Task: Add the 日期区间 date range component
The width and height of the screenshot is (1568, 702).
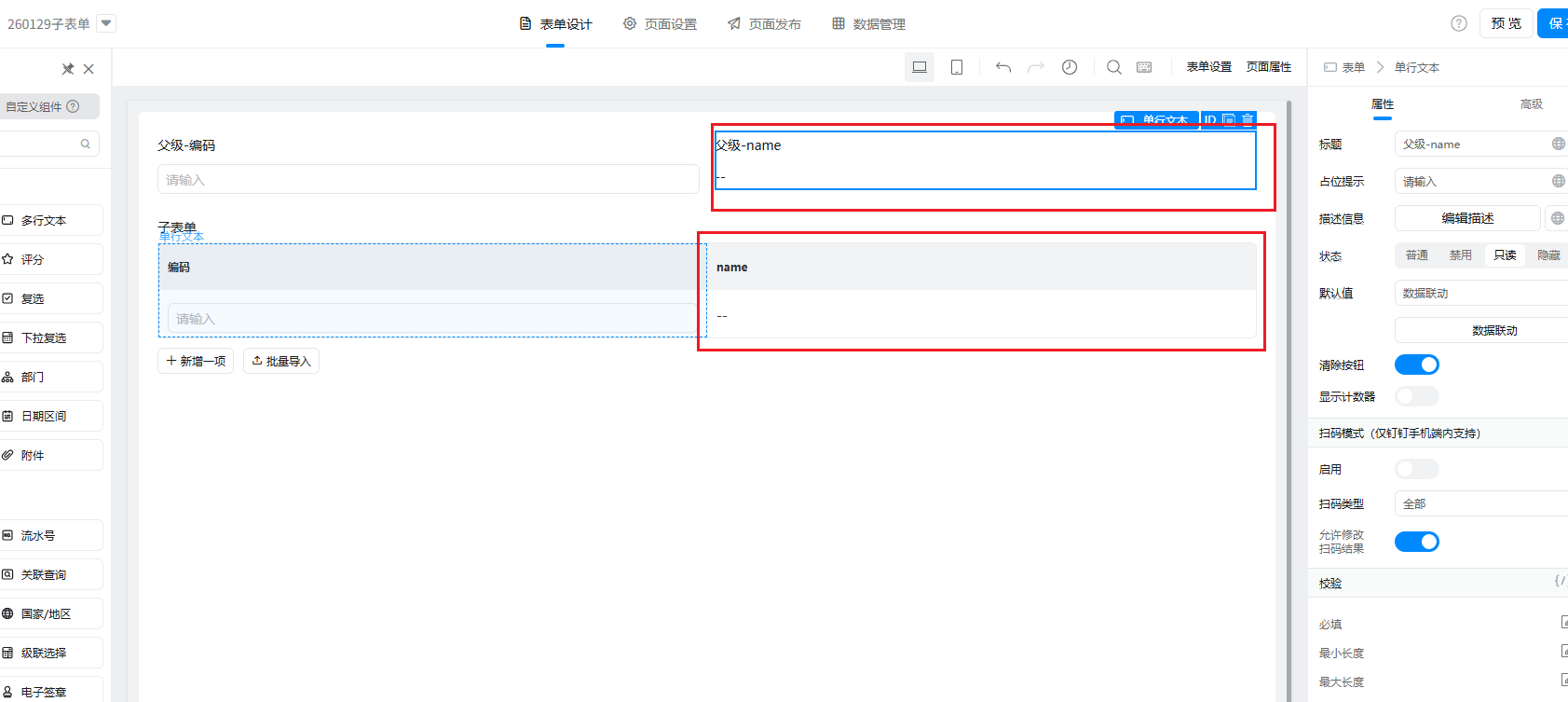Action: pyautogui.click(x=48, y=417)
